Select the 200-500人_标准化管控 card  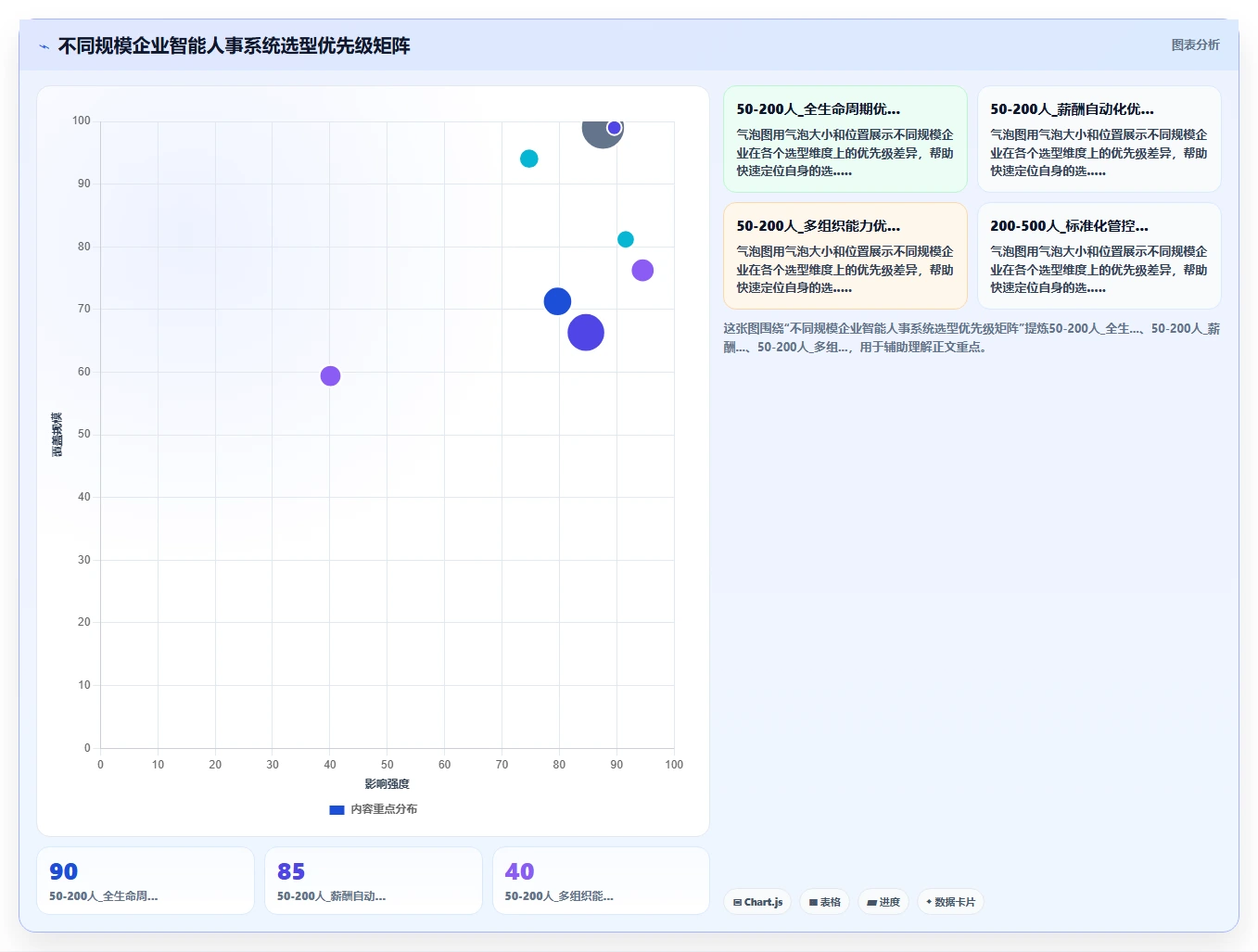click(1099, 256)
